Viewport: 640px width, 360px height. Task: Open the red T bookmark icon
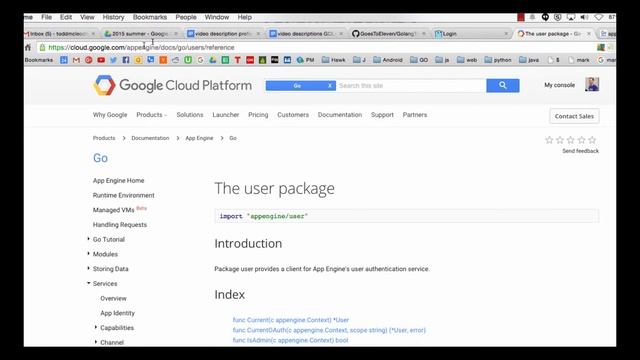click(238, 60)
